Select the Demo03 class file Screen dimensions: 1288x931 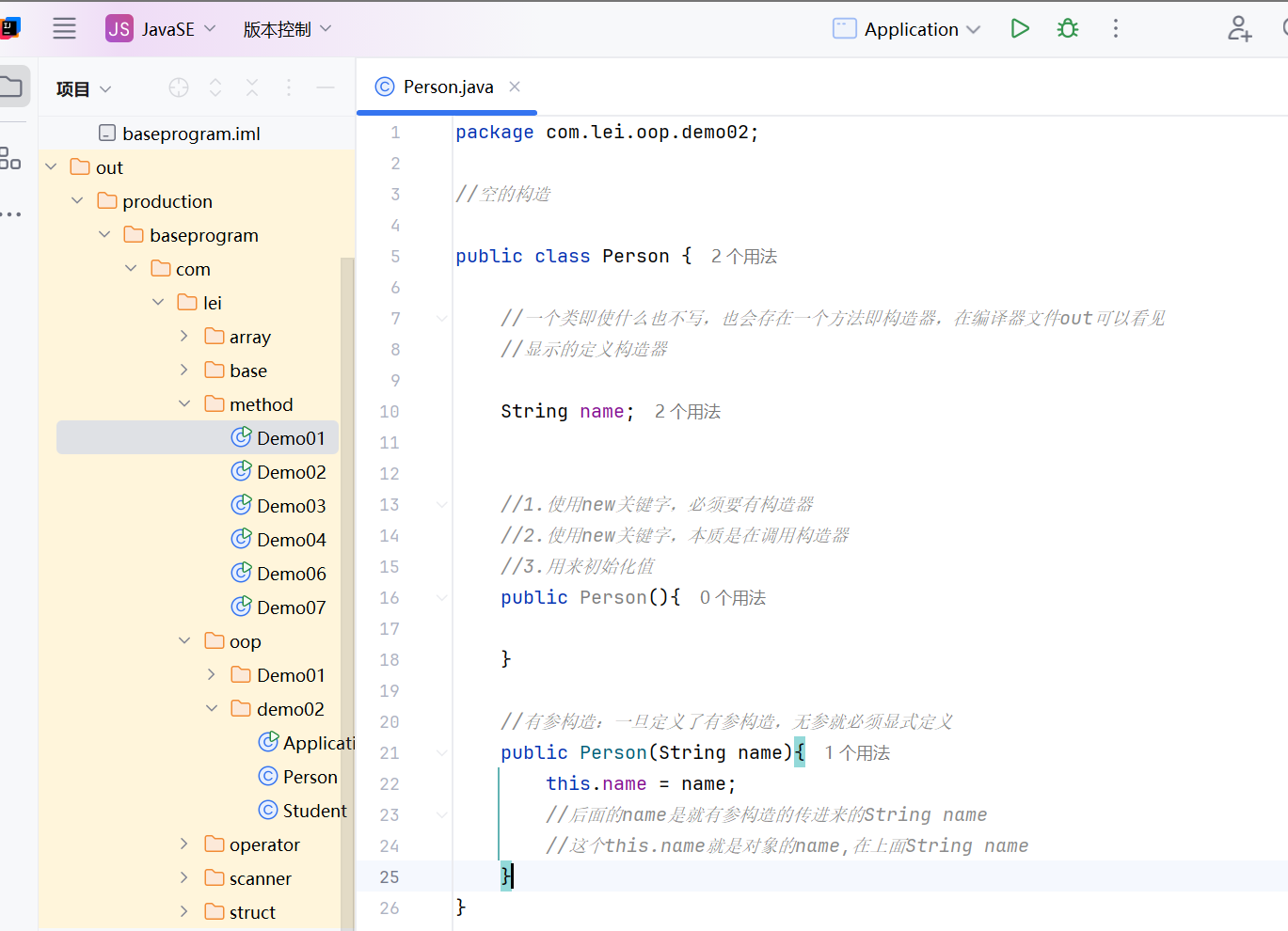(x=278, y=506)
